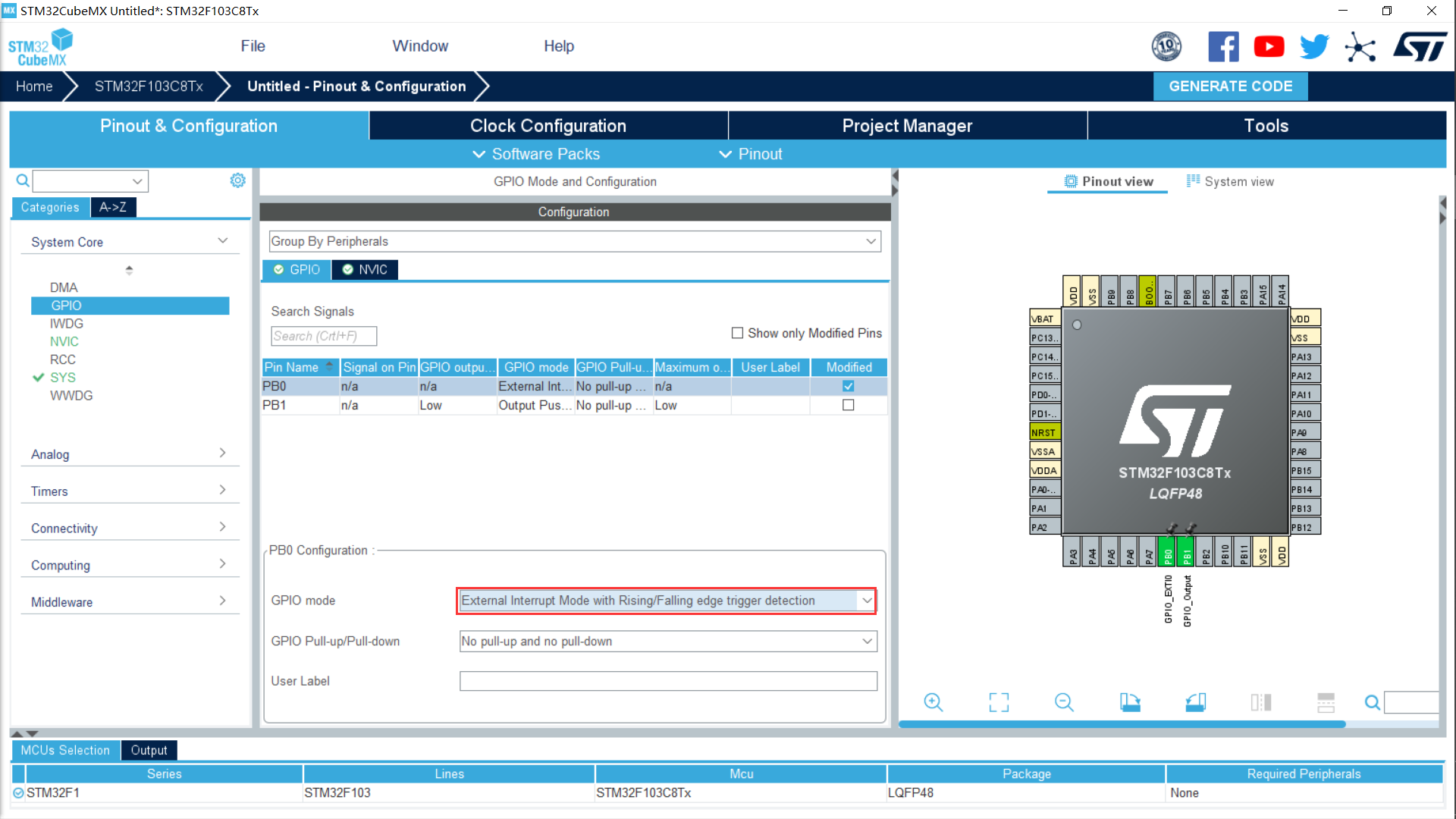Open the GPIO Pull-up/Pull-down dropdown

[667, 642]
